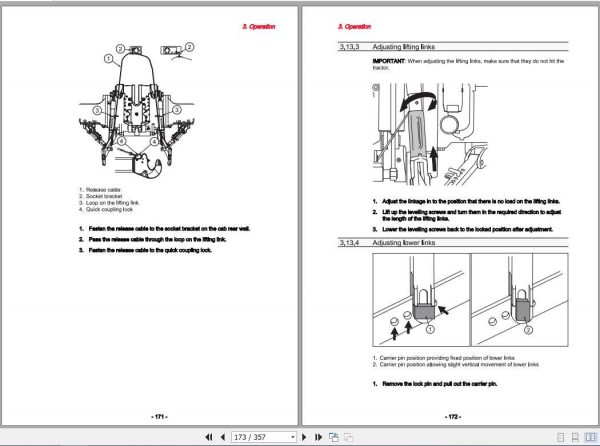Click the release cable diagram on page 171
The height and width of the screenshot is (446, 600).
[137, 111]
